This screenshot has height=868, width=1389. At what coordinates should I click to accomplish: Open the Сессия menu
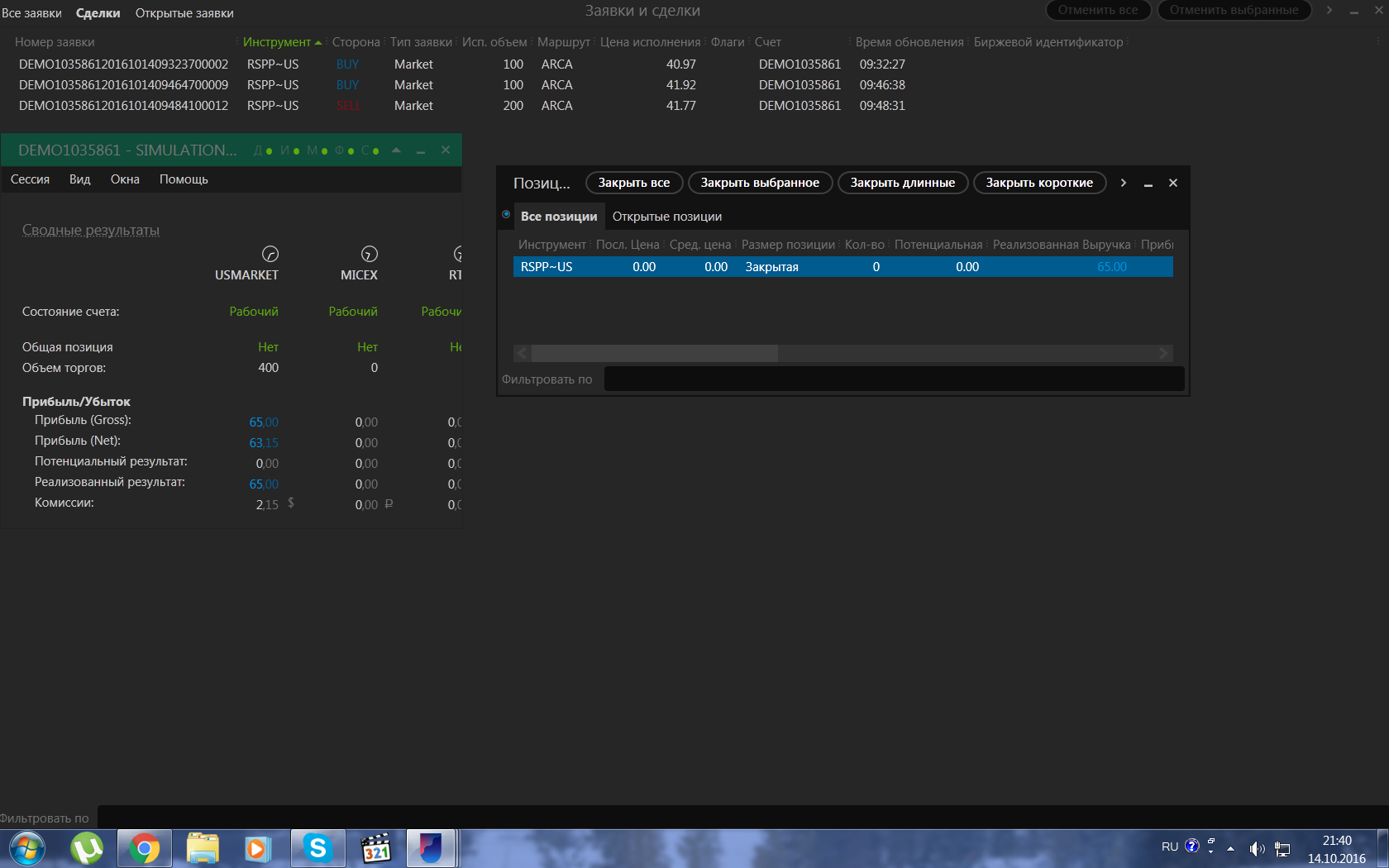click(x=30, y=179)
